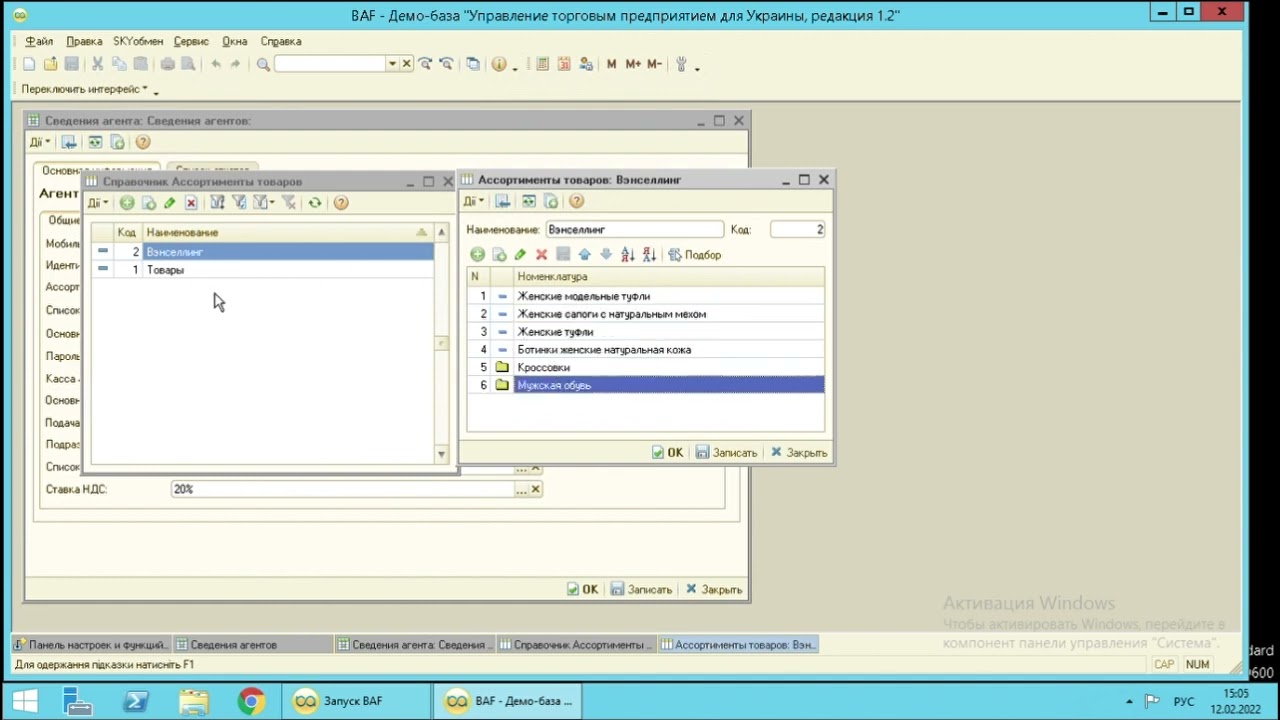Open the Сервис menu
Image resolution: width=1280 pixels, height=720 pixels.
(191, 41)
